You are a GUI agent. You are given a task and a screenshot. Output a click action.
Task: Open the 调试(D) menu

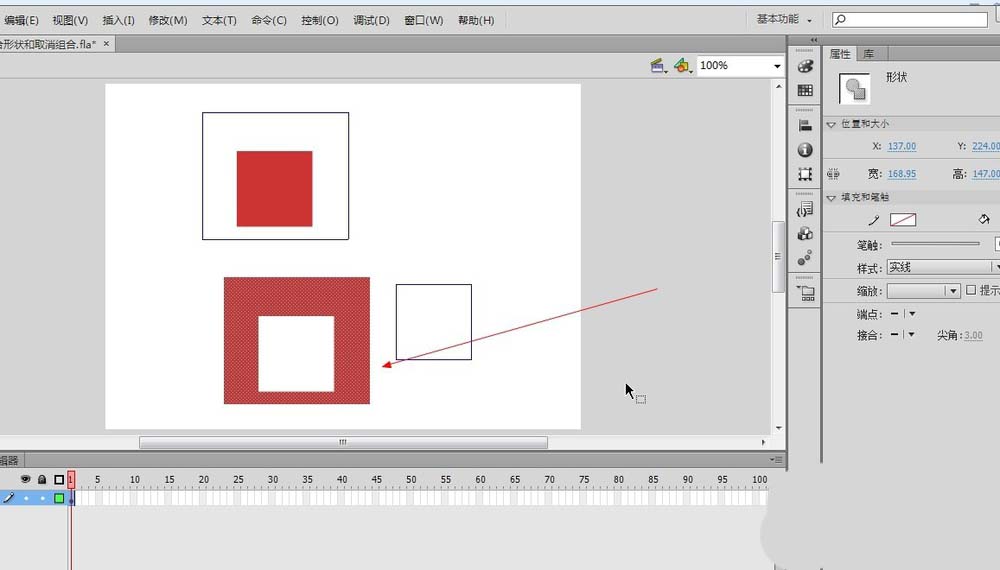372,20
